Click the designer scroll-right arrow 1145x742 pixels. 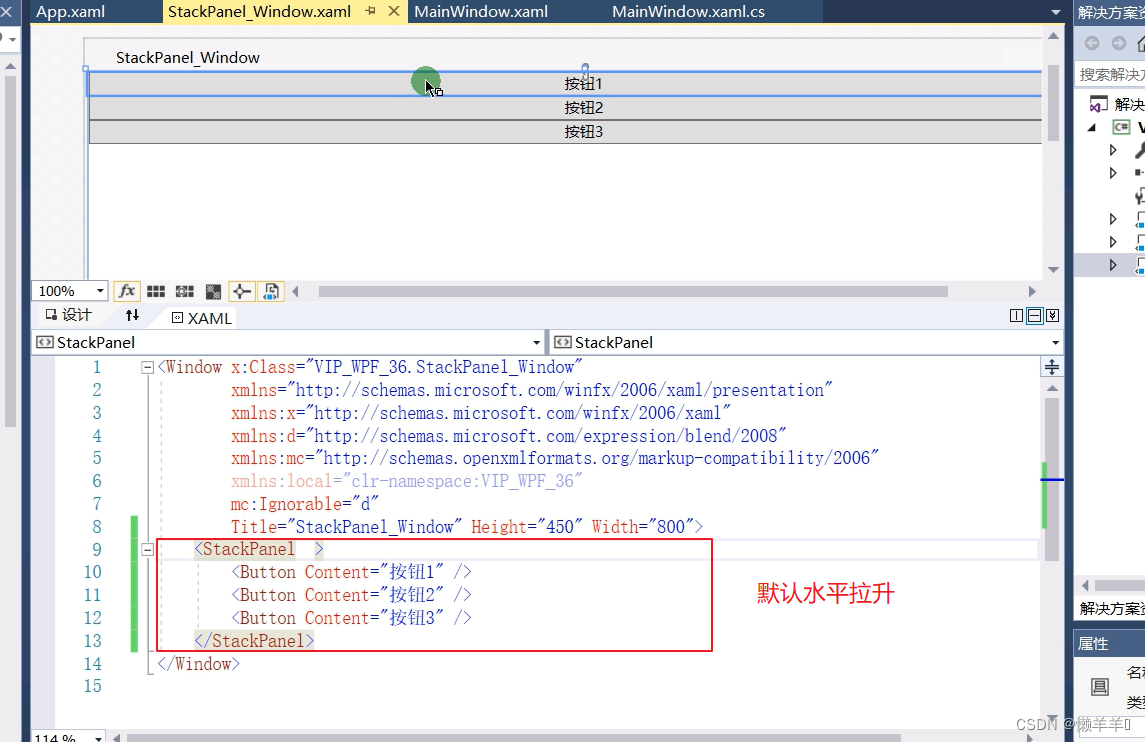[1032, 291]
